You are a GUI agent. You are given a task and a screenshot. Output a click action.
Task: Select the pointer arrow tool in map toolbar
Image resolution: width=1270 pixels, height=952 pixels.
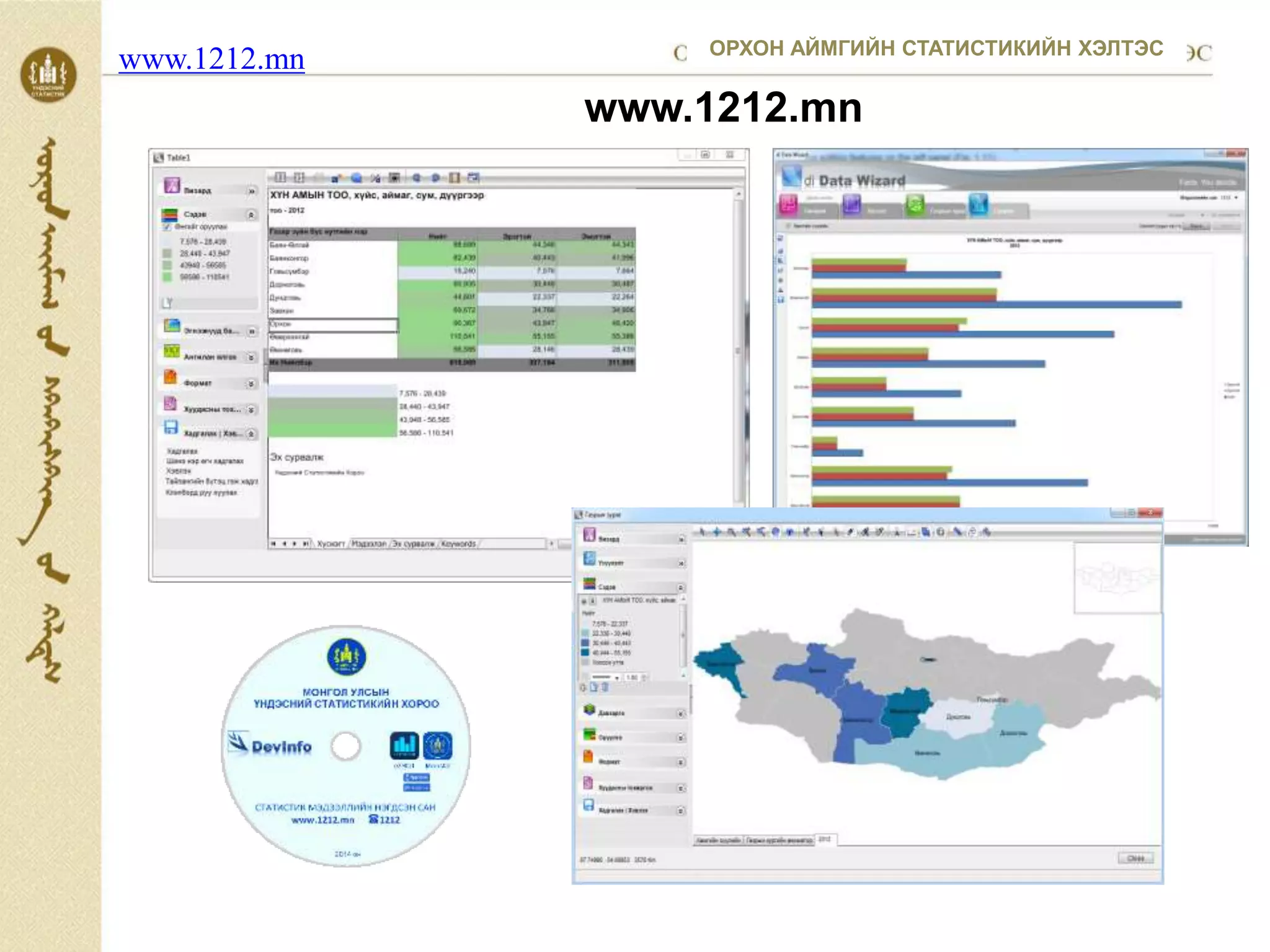point(702,532)
